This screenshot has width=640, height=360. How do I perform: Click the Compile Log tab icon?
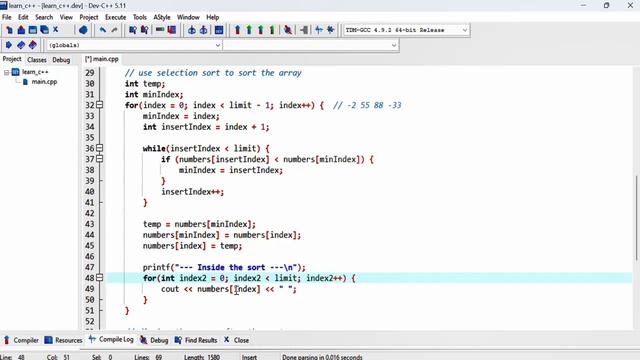tap(92, 339)
